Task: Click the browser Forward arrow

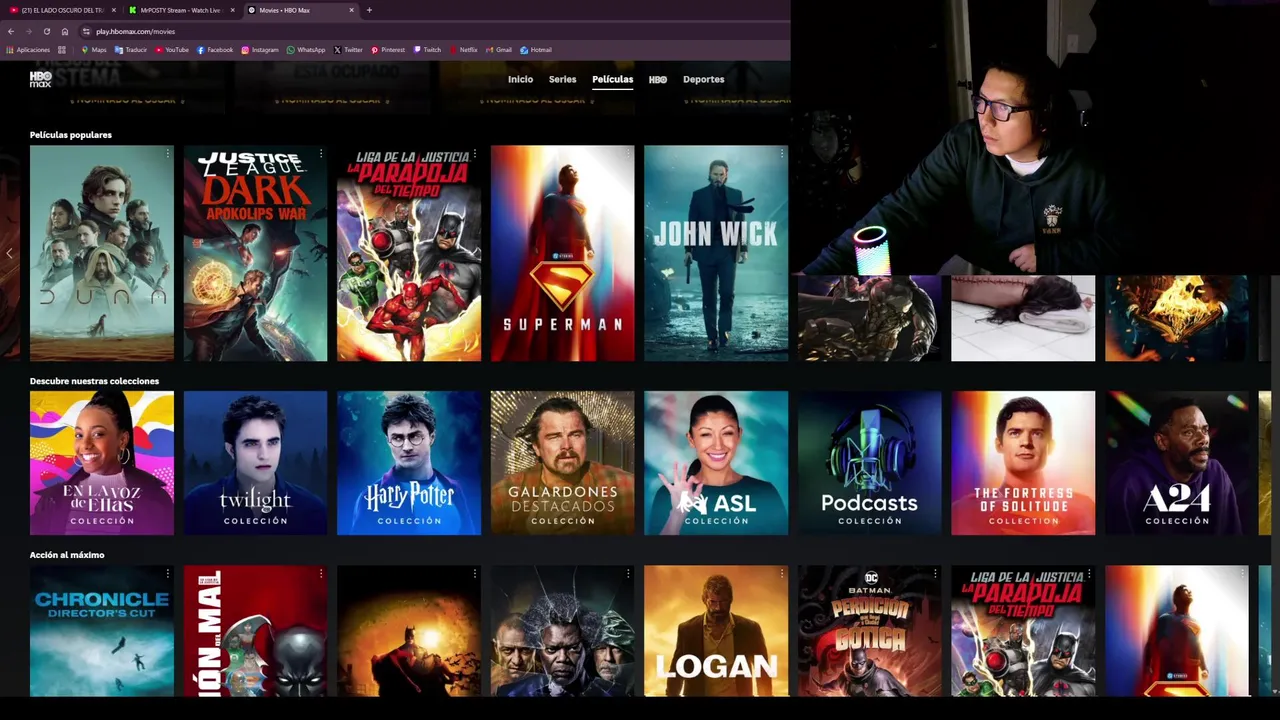Action: [28, 31]
